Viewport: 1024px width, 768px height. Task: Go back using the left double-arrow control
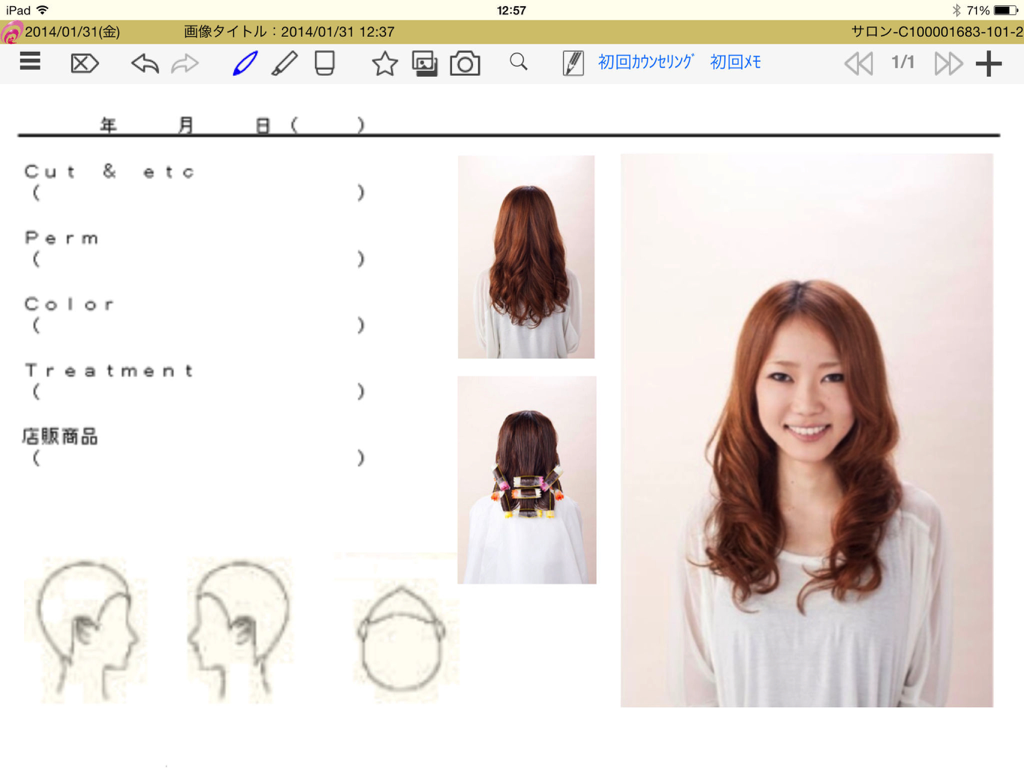click(x=858, y=62)
